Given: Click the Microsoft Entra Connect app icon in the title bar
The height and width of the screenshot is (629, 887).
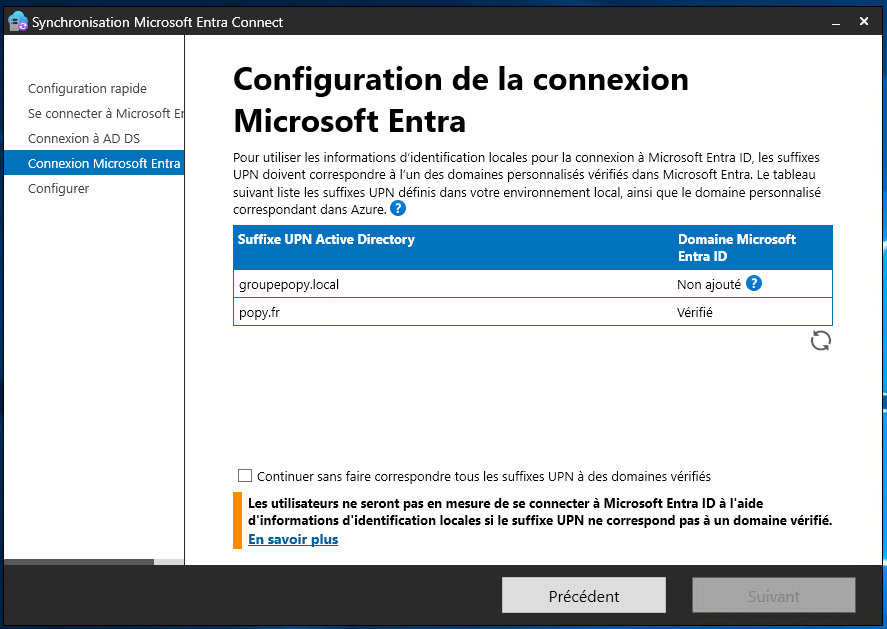Looking at the screenshot, I should [x=18, y=21].
